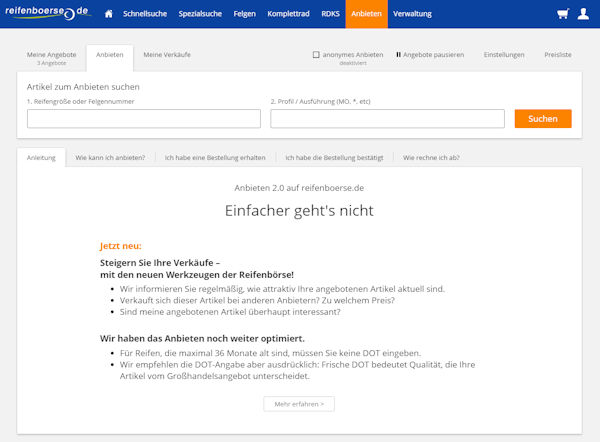Open the Preisliste link
This screenshot has height=442, width=600.
pos(558,55)
